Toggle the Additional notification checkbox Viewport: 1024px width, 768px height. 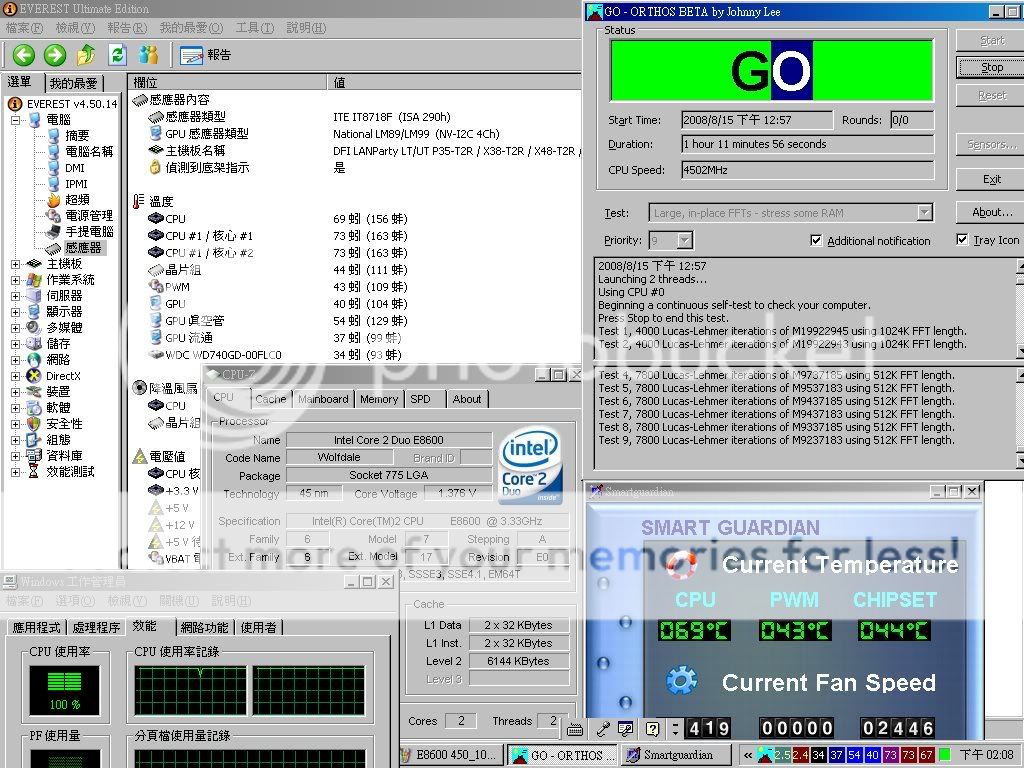(816, 241)
